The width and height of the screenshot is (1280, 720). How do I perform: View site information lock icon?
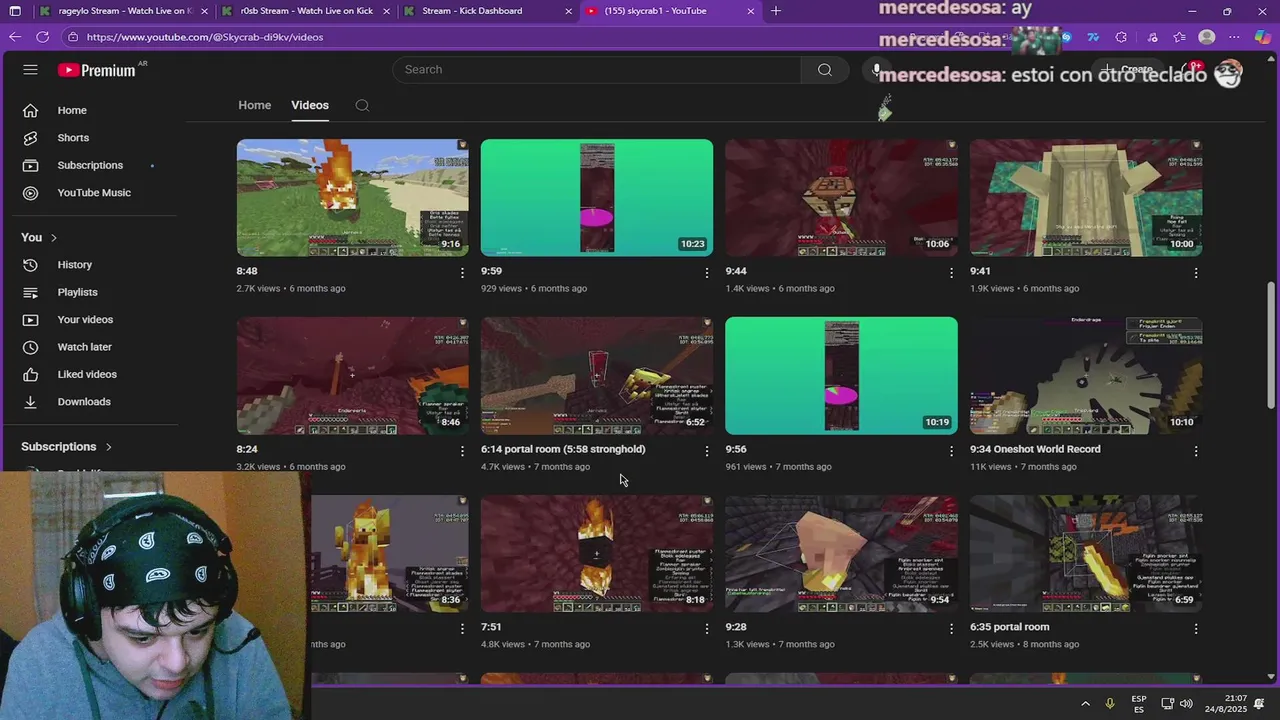(72, 37)
